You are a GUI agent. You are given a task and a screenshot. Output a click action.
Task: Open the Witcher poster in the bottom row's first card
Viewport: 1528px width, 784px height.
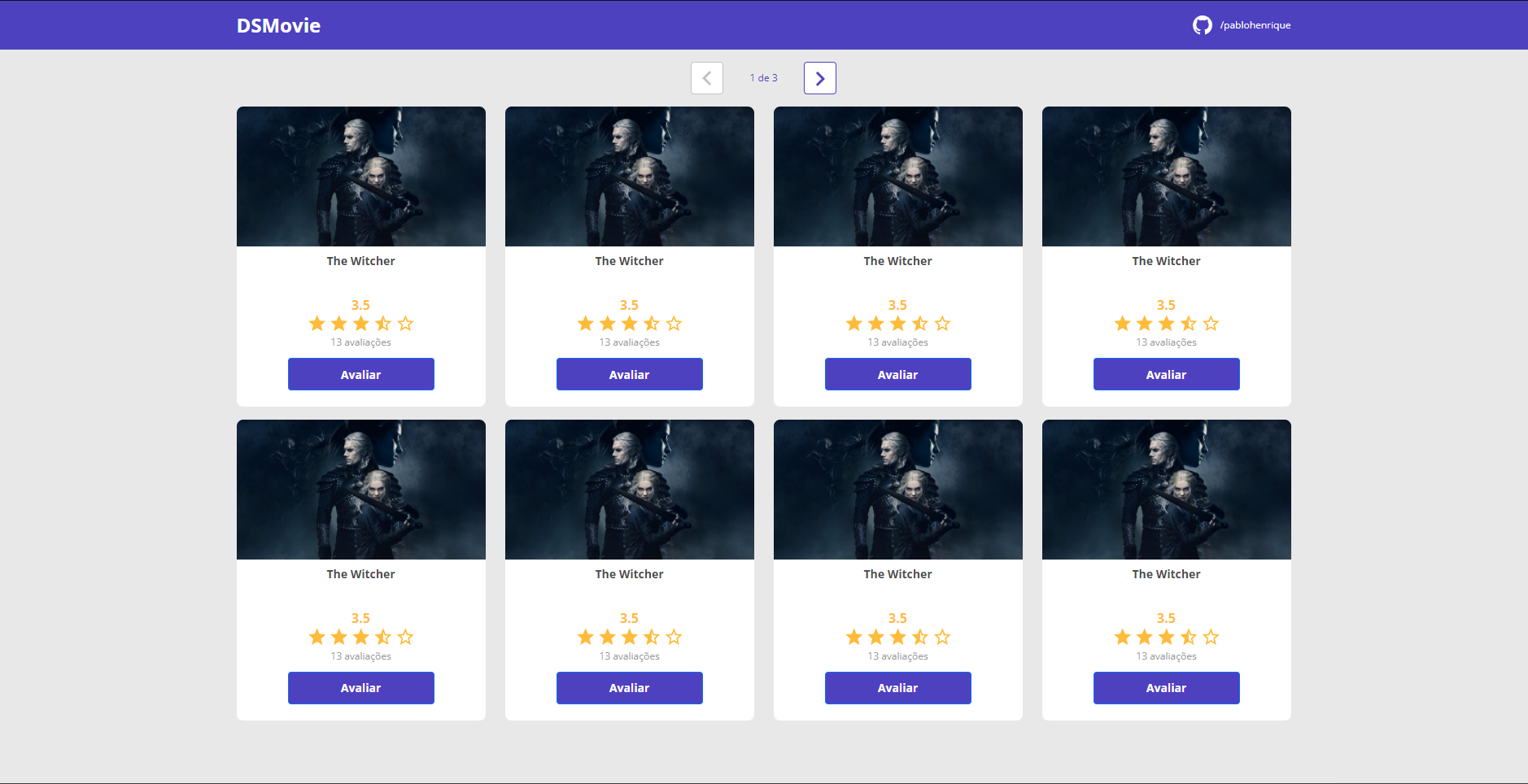360,490
